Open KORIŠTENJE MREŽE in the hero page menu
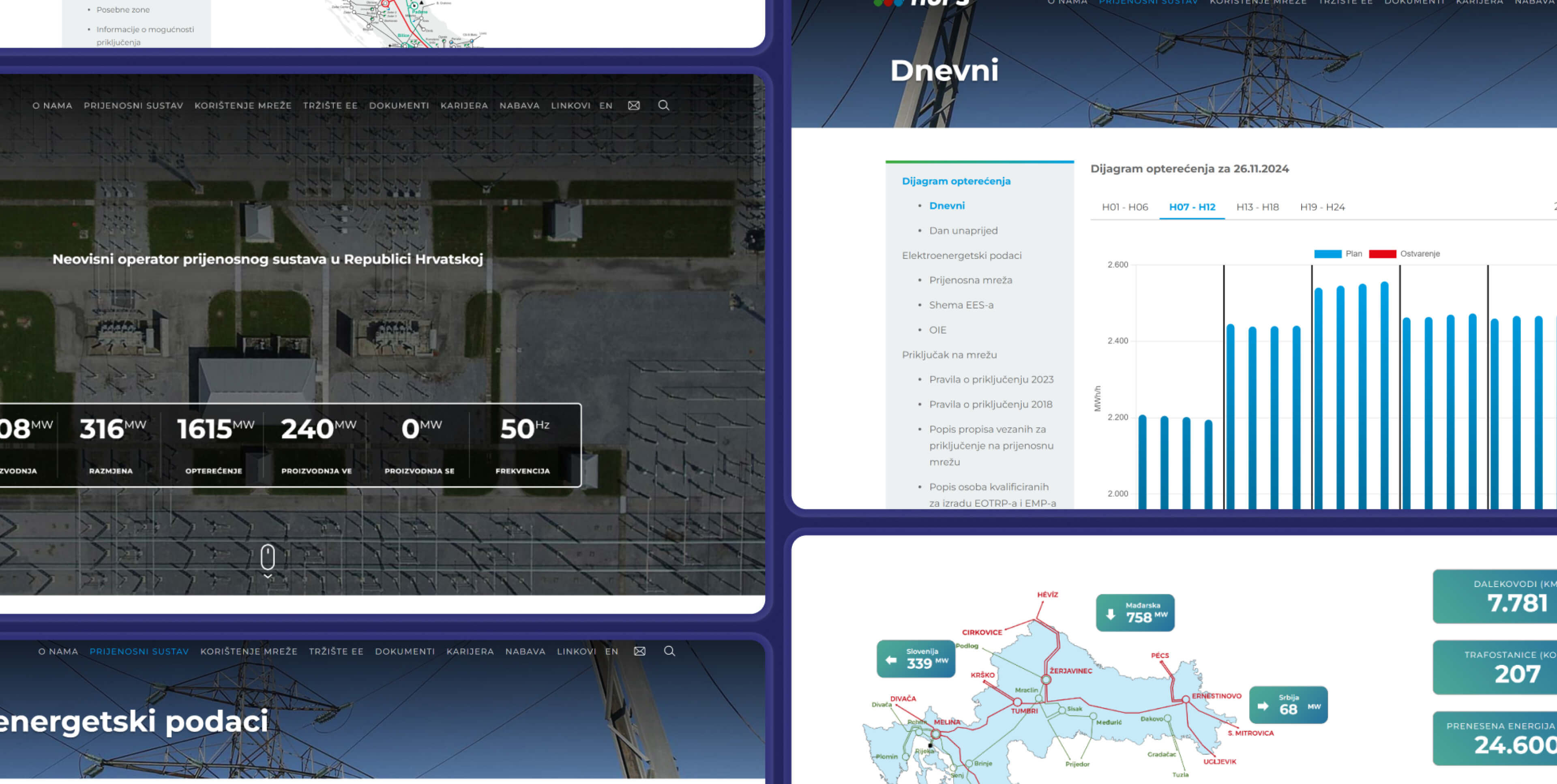Viewport: 1557px width, 784px height. pos(243,105)
